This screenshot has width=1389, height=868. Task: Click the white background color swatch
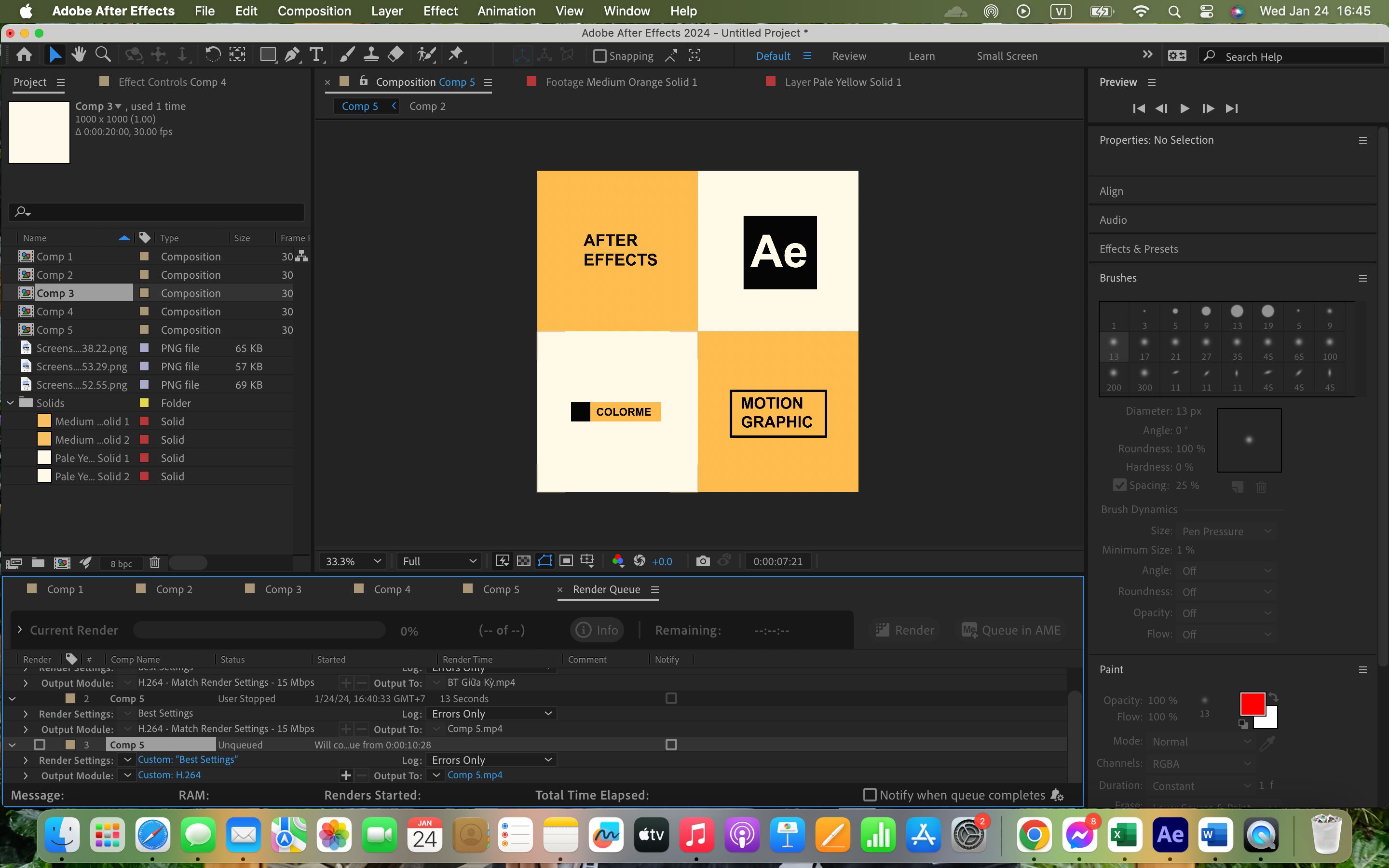1269,720
